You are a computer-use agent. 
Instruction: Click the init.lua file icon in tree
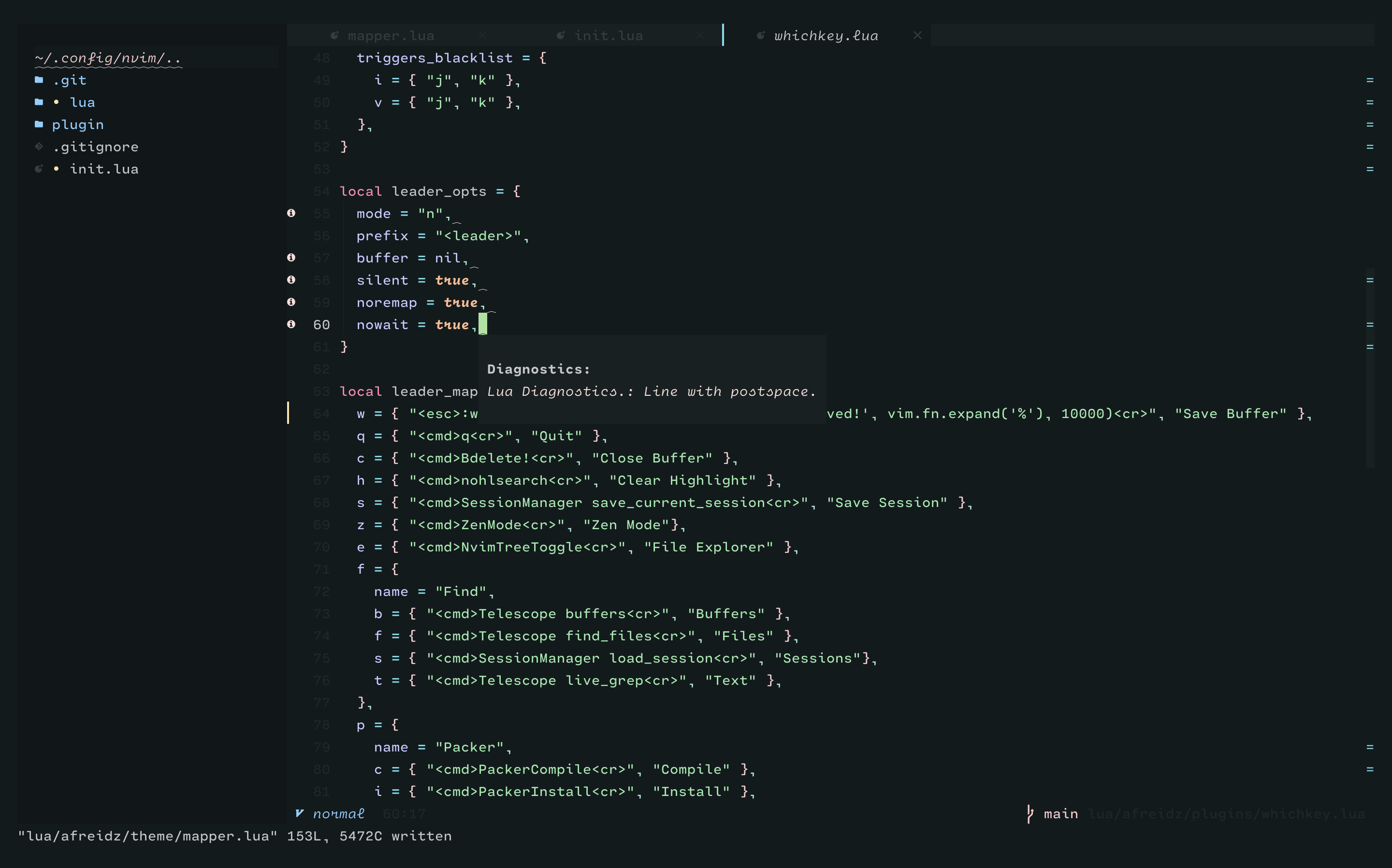click(x=39, y=169)
